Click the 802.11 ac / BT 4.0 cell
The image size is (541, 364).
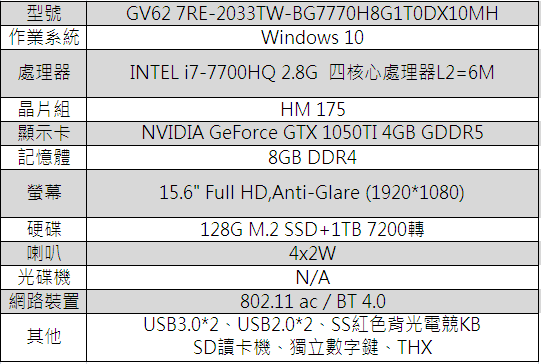312,302
